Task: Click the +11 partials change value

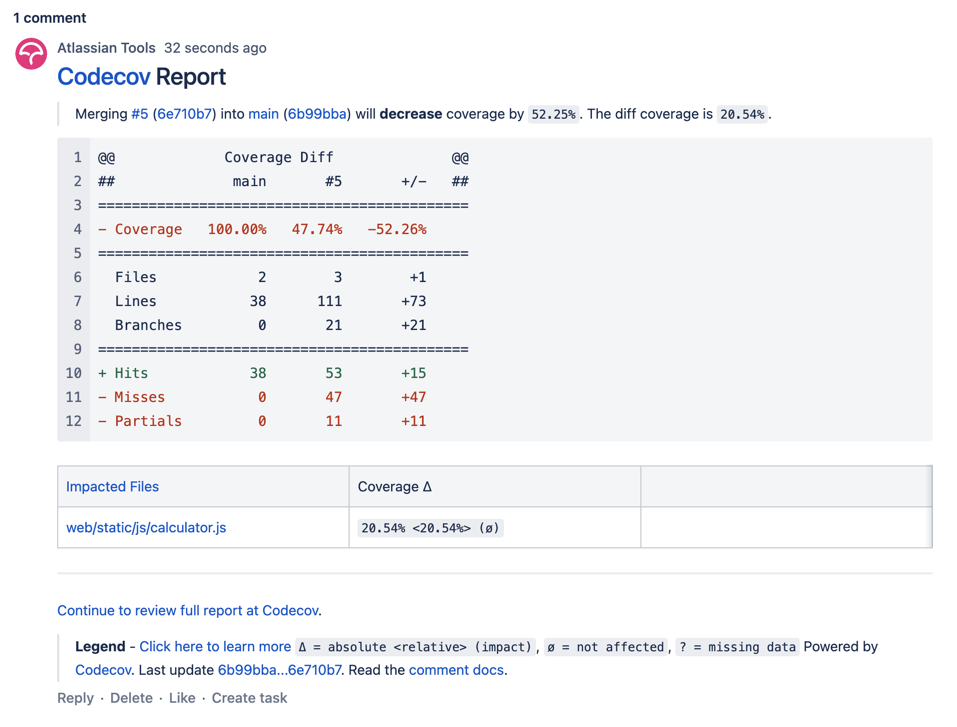Action: (x=414, y=421)
